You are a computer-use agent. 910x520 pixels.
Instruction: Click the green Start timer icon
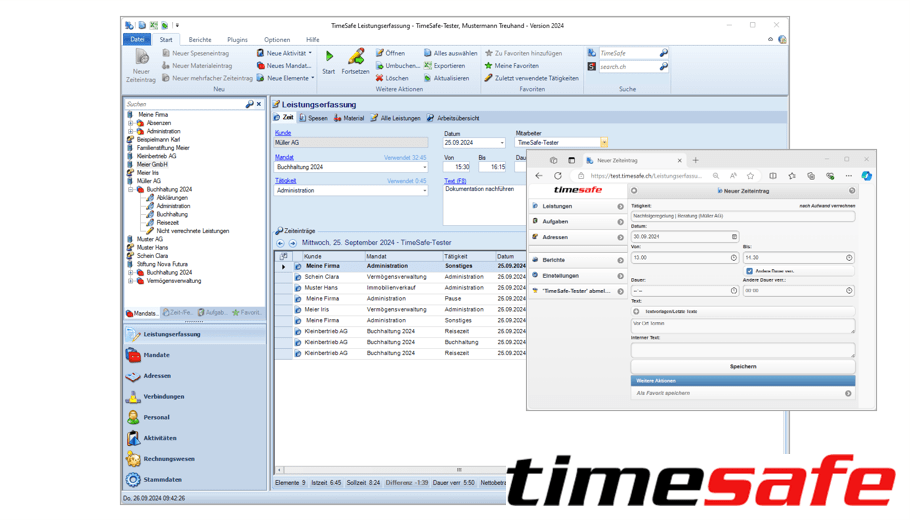click(329, 57)
